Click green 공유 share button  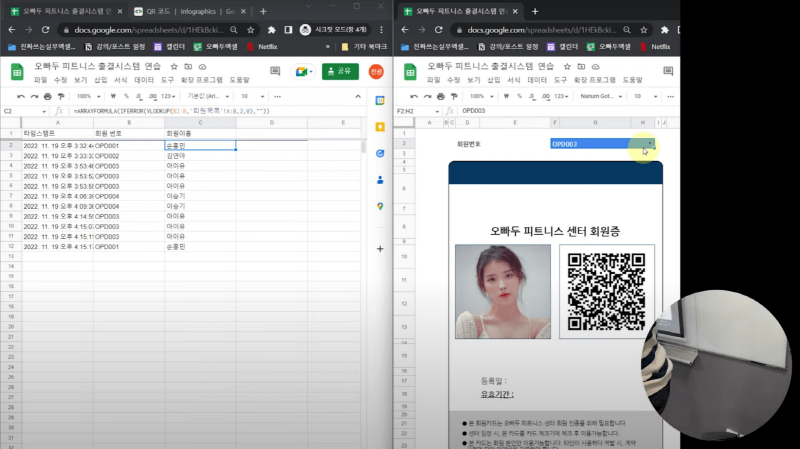tap(340, 71)
